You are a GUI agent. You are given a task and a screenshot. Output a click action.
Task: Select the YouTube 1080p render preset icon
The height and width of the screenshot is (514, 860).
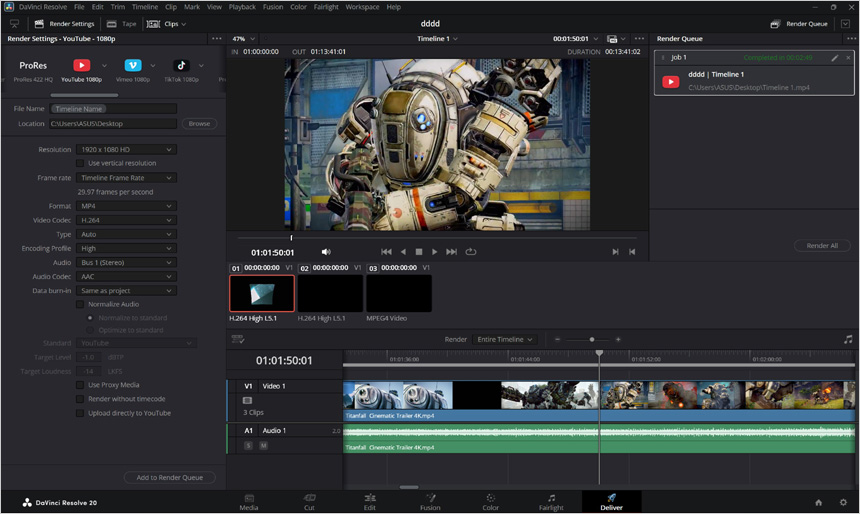point(82,65)
